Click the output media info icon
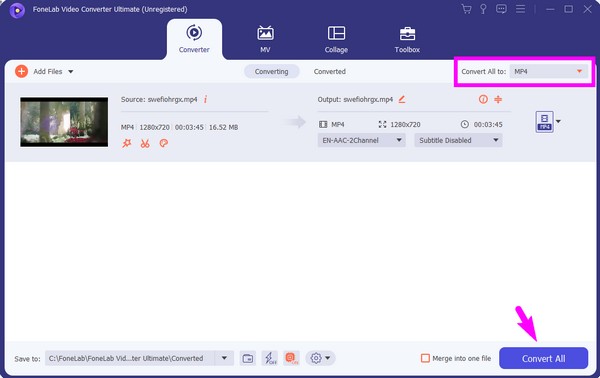The image size is (600, 378). click(483, 99)
